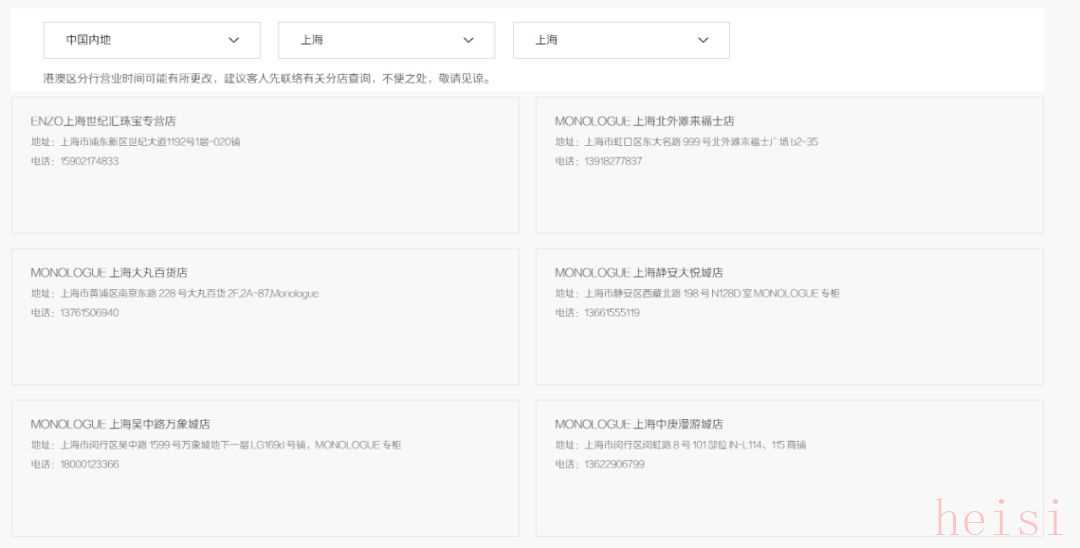Choose the MONOLOGUE 上海吴中路万象城店 store title
Viewport: 1080px width, 548px height.
point(120,424)
